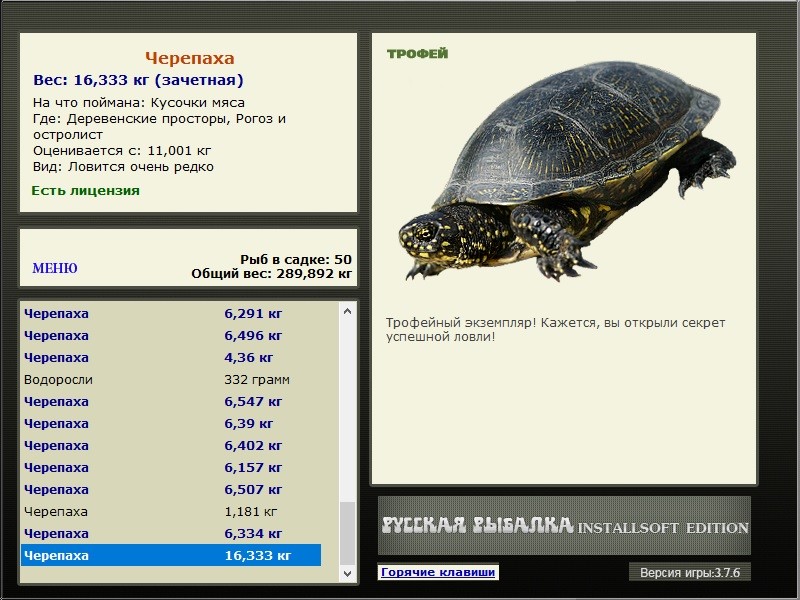Select the highlighted Черепаха 16,333 кг row
Image resolution: width=800 pixels, height=600 pixels.
tap(171, 555)
